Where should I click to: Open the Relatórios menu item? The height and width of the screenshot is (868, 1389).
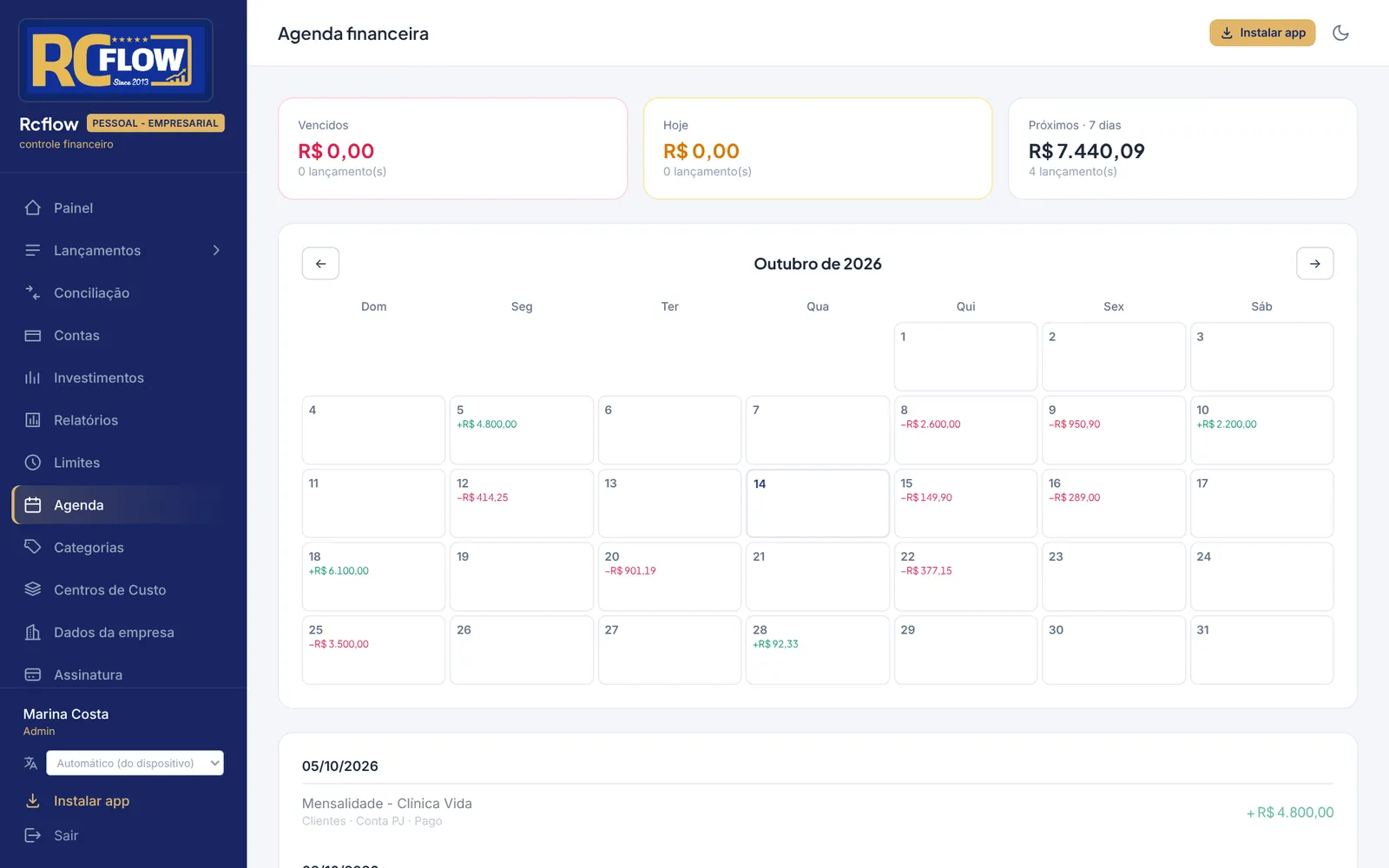(123, 420)
